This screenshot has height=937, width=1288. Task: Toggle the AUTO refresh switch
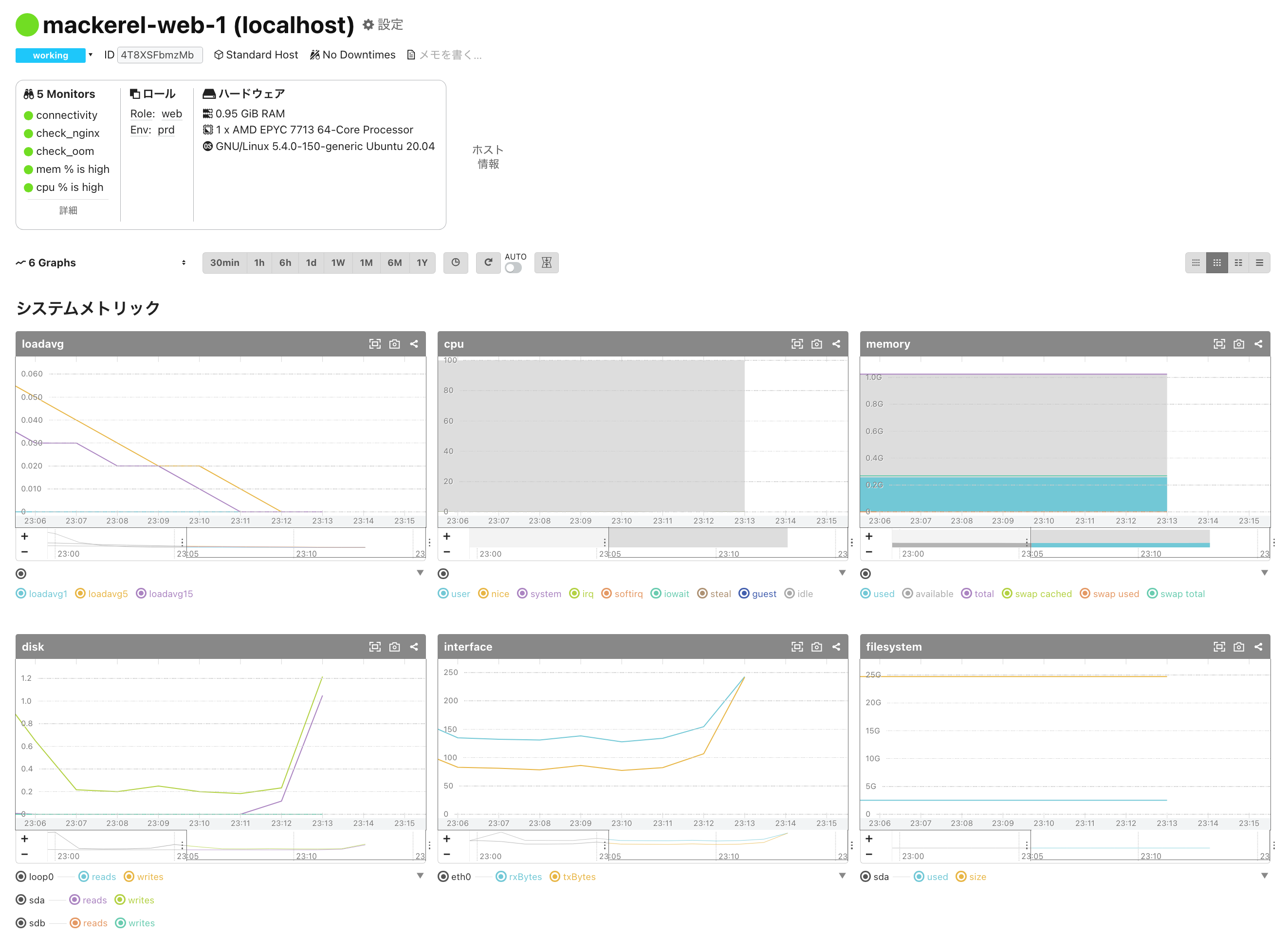[x=513, y=268]
